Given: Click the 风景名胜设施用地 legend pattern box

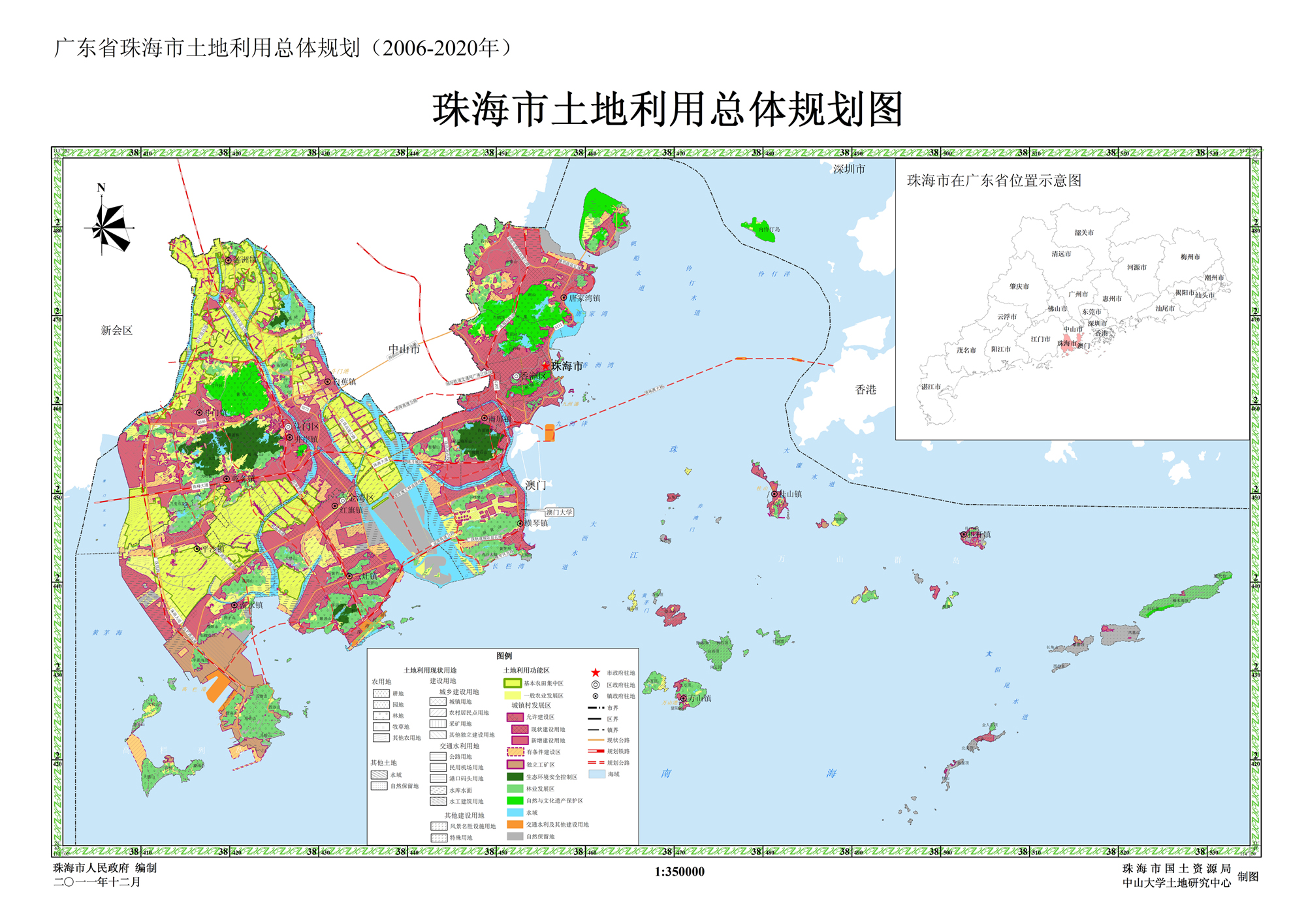Looking at the screenshot, I should pos(439,826).
